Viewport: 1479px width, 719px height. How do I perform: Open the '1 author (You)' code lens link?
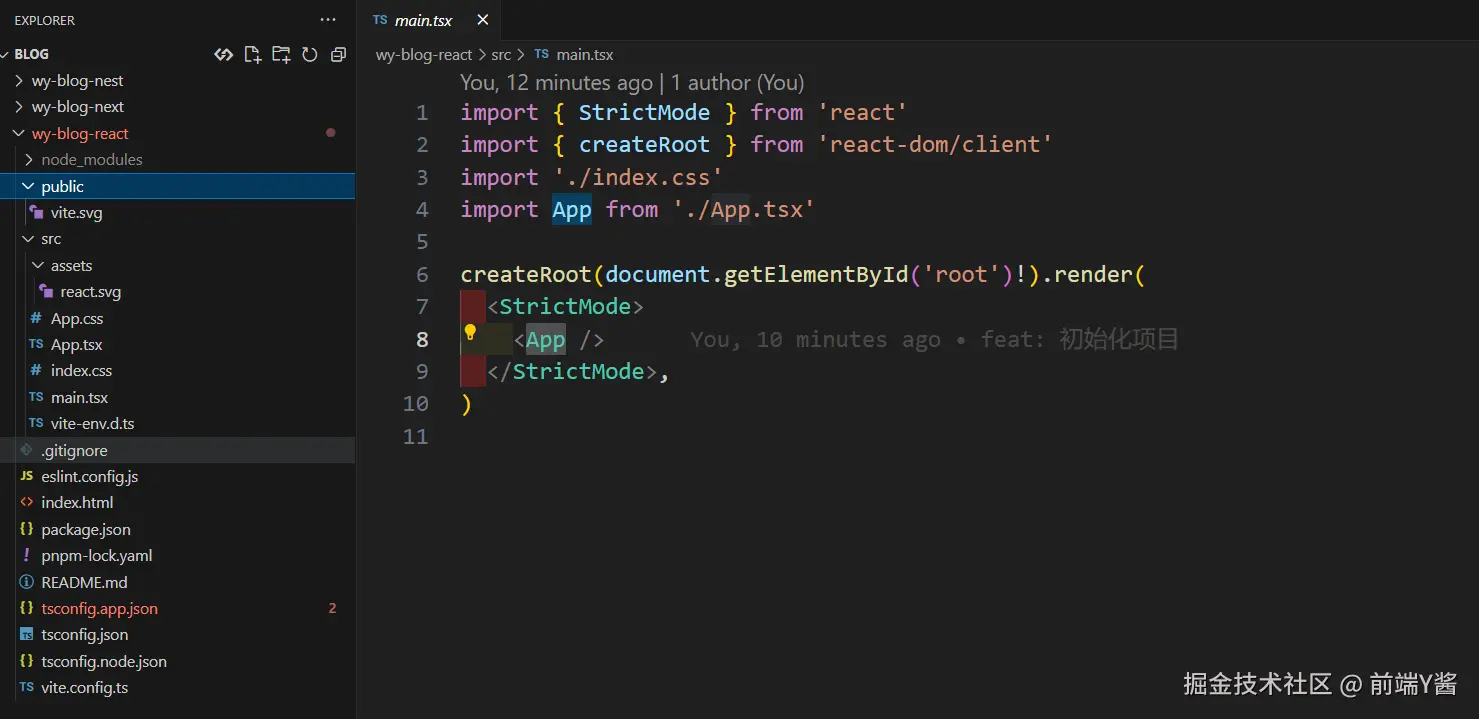tap(737, 83)
